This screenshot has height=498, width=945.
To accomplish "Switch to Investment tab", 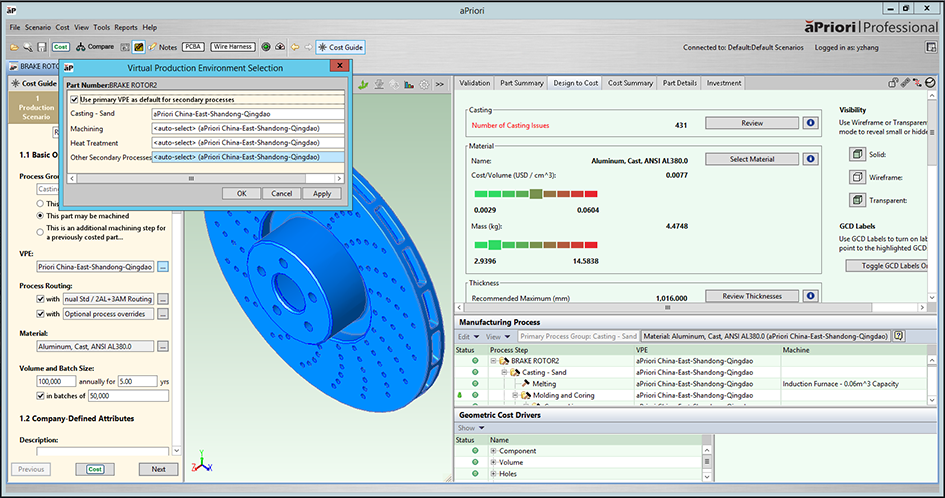I will click(723, 83).
